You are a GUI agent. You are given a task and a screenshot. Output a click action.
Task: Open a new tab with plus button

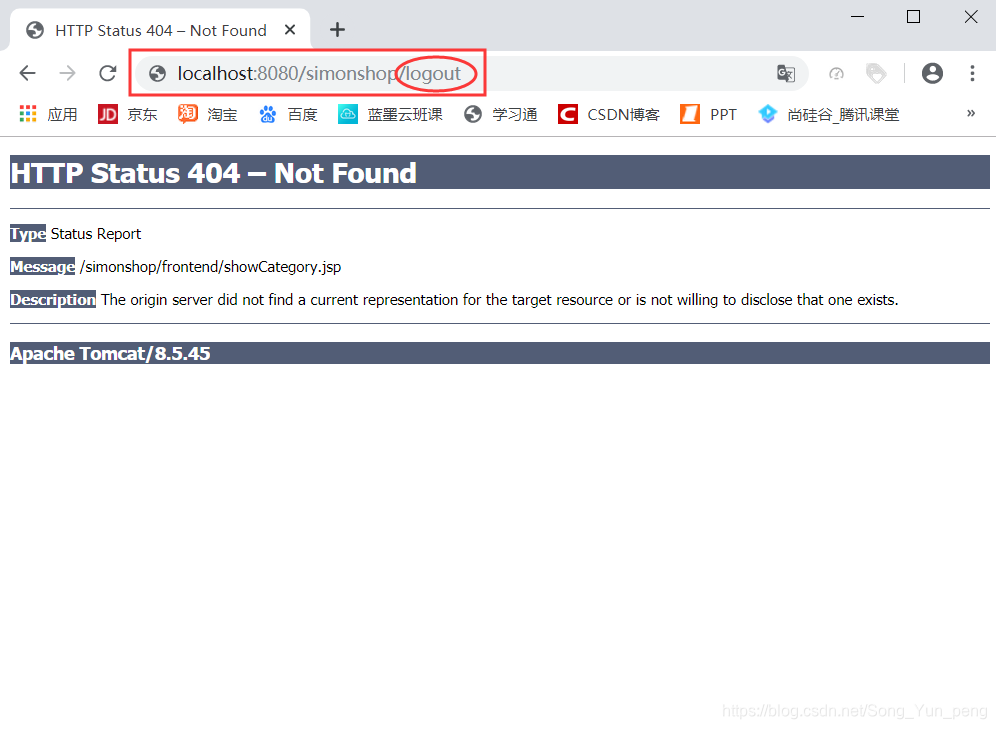pyautogui.click(x=337, y=30)
